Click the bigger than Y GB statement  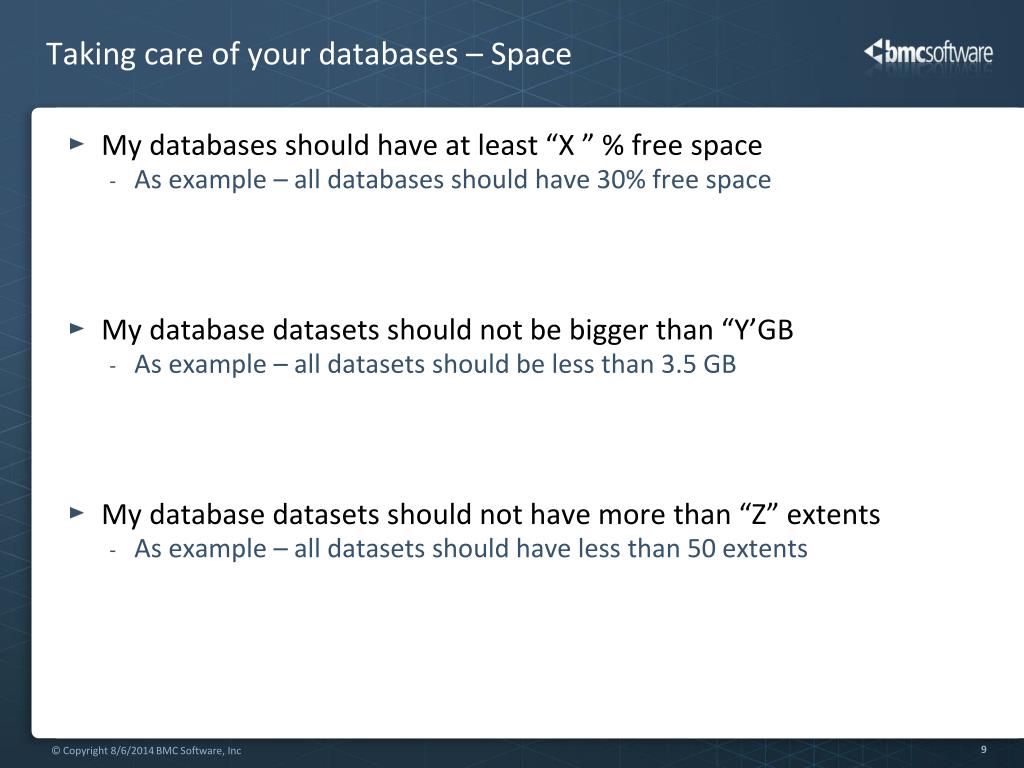(x=447, y=330)
